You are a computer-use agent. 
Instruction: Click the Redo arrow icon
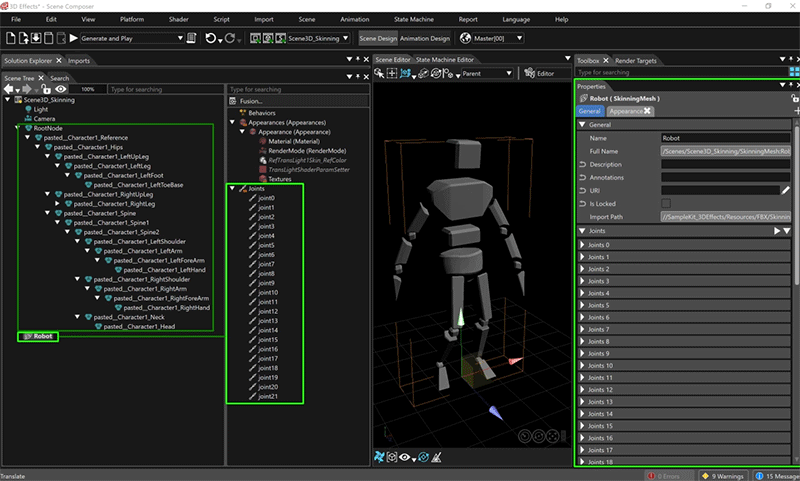click(230, 38)
